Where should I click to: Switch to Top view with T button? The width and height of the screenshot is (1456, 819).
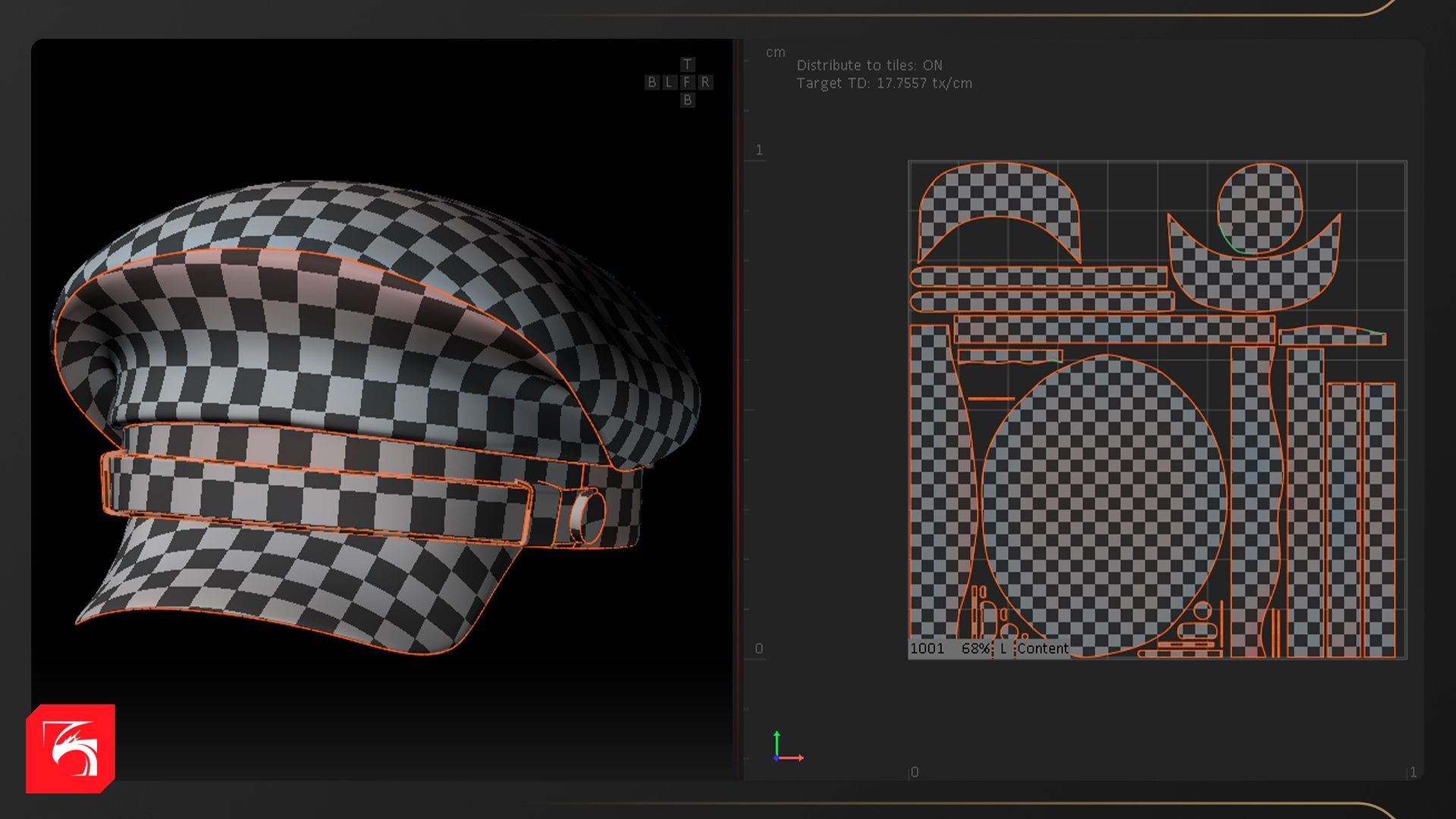tap(687, 64)
